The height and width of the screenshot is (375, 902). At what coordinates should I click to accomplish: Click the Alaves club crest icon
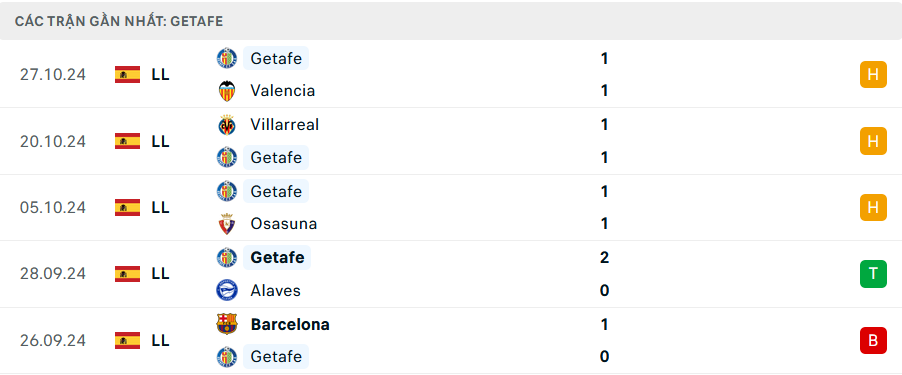point(227,290)
